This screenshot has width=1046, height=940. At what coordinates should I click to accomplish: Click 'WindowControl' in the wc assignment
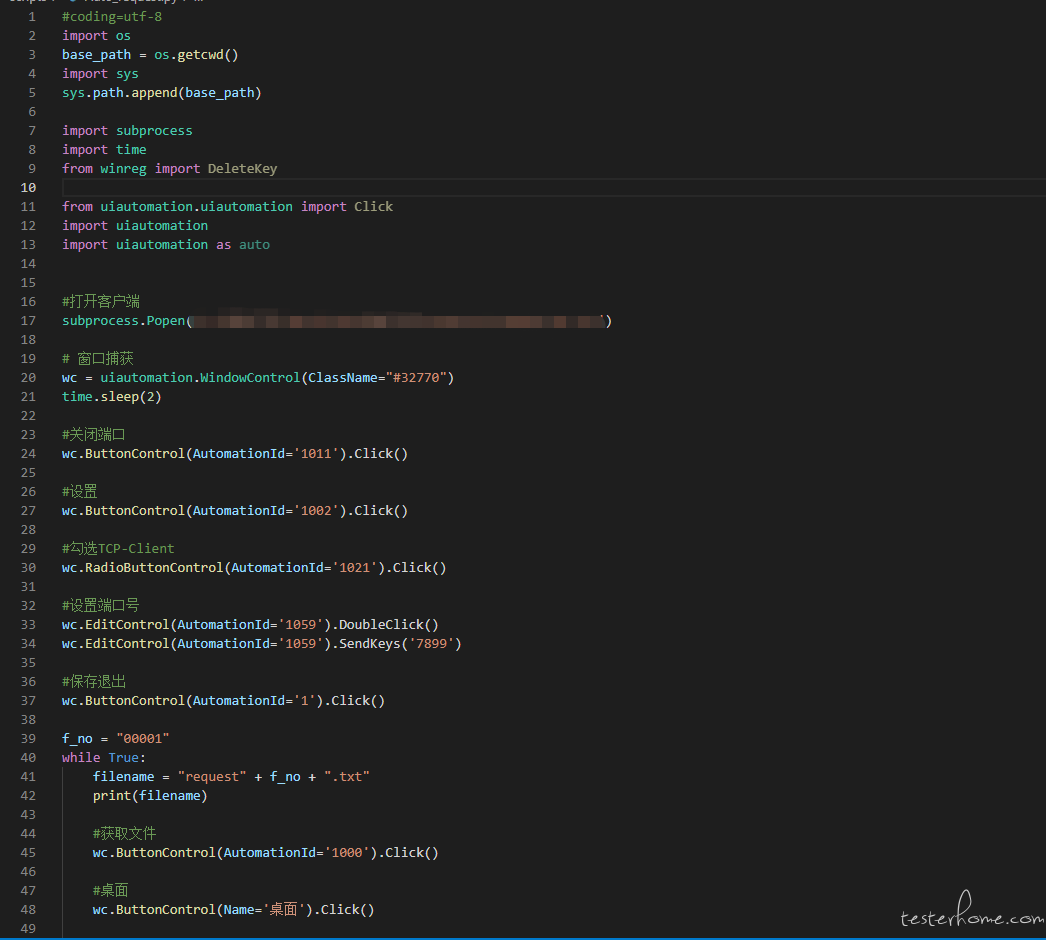click(250, 378)
